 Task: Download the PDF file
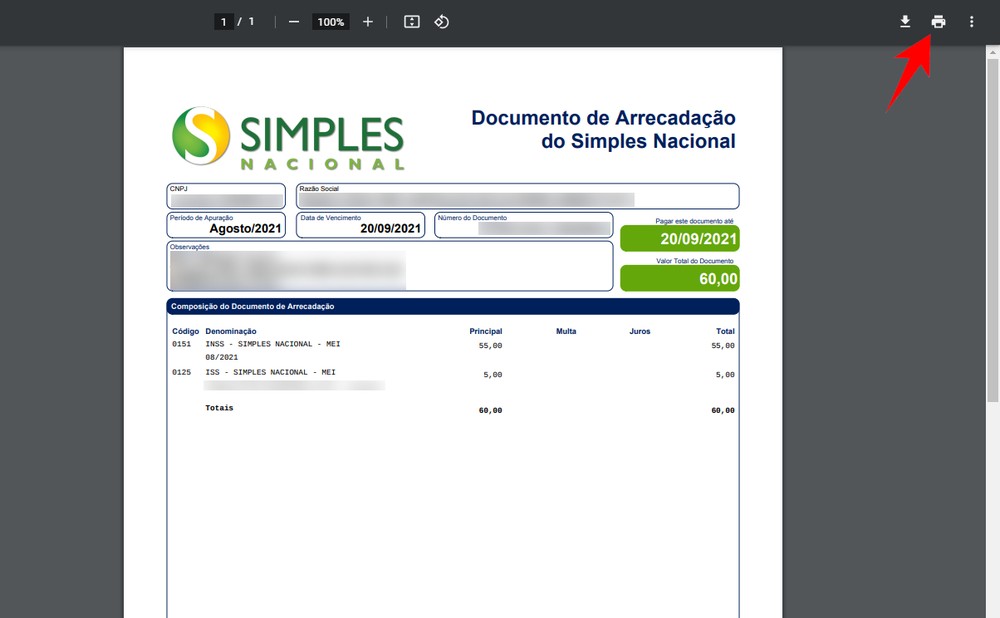tap(905, 20)
